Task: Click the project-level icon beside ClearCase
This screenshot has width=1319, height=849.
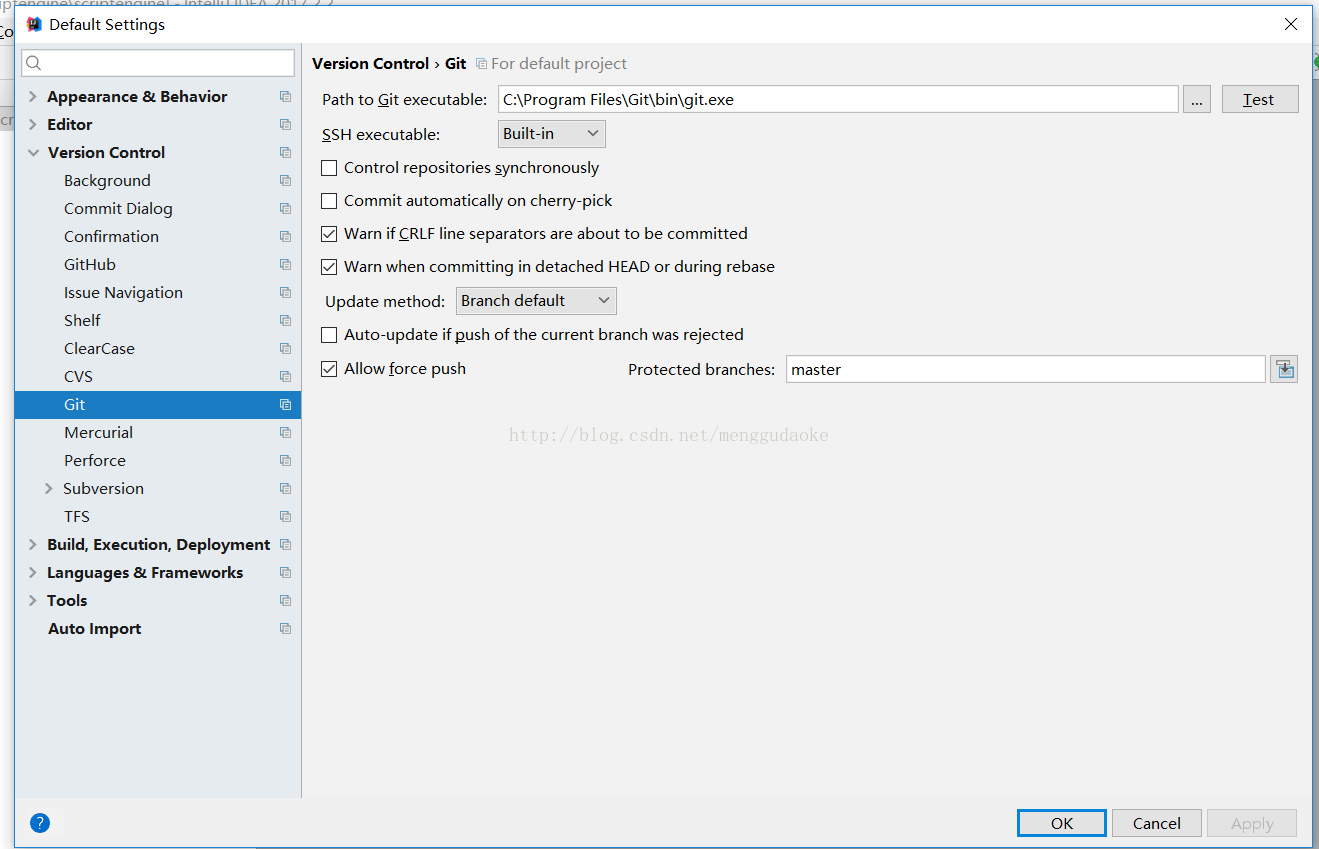Action: pos(285,349)
